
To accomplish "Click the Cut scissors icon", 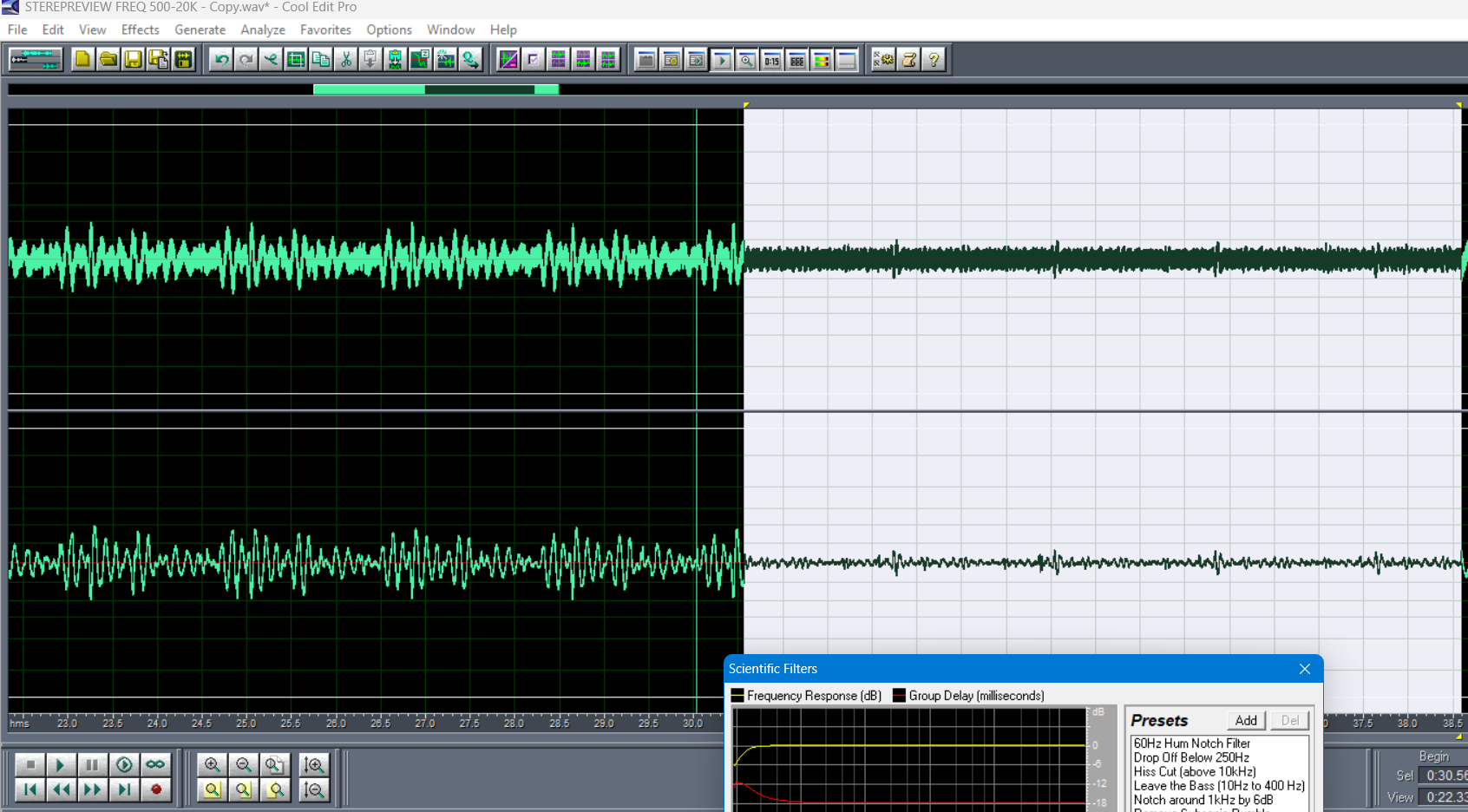I will (345, 60).
